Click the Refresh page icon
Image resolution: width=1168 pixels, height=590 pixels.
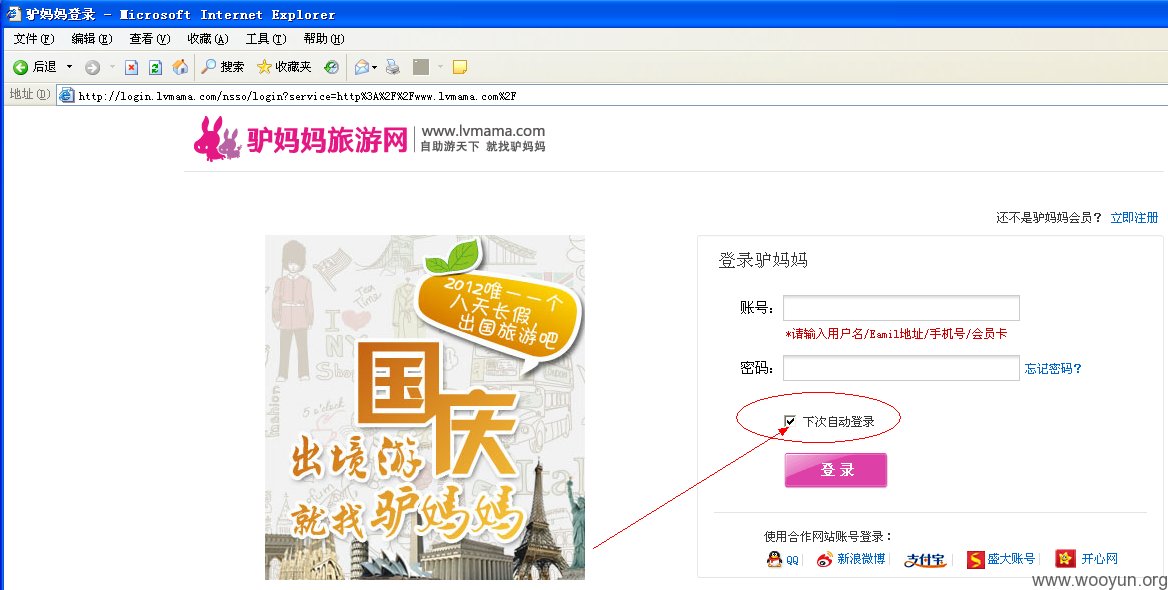[x=155, y=68]
